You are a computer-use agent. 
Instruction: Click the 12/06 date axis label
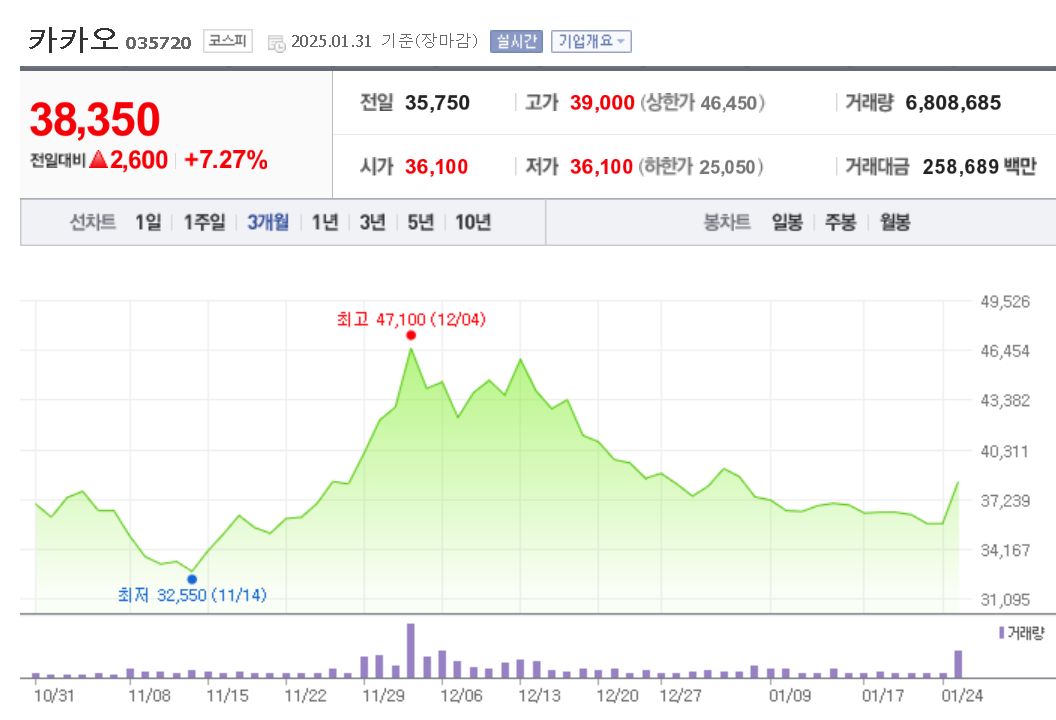coord(461,695)
